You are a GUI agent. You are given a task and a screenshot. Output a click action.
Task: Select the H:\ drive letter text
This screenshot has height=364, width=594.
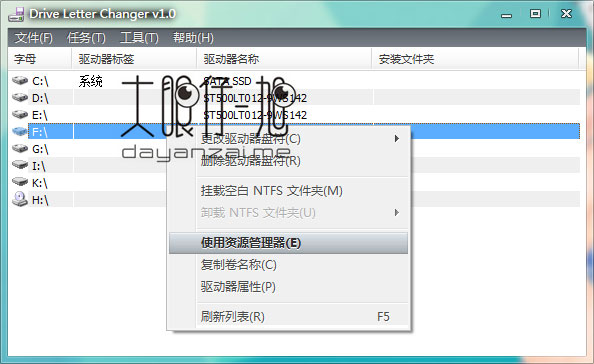[40, 200]
